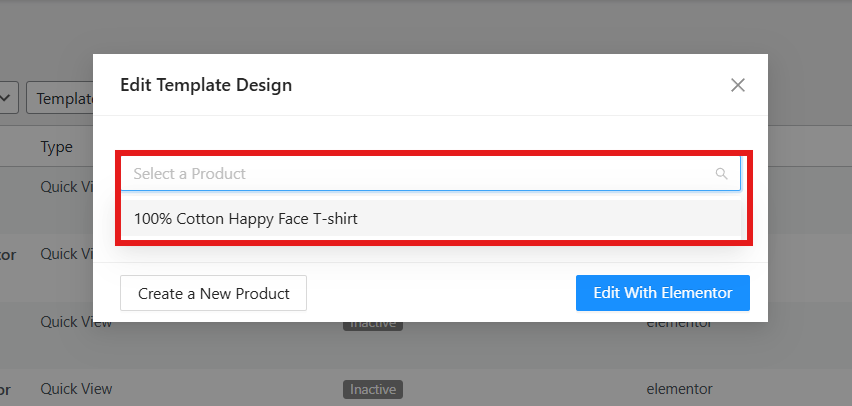Select the third Quick View row type
This screenshot has height=406, width=852.
76,322
